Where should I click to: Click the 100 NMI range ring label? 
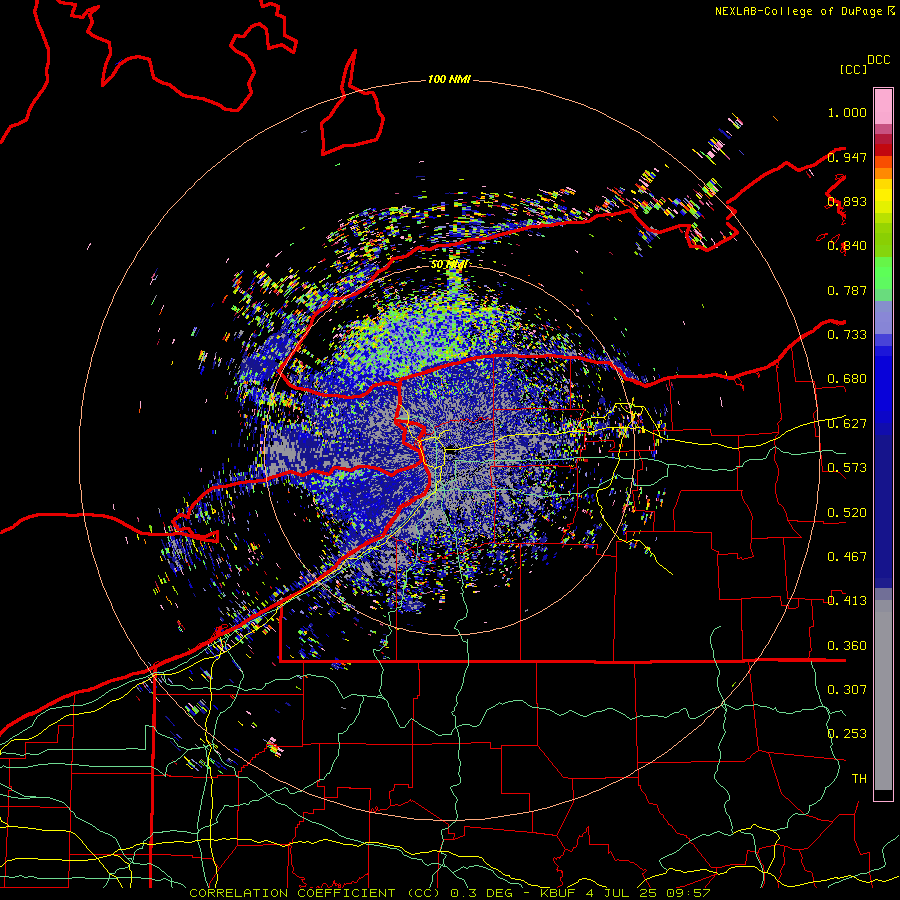point(449,79)
